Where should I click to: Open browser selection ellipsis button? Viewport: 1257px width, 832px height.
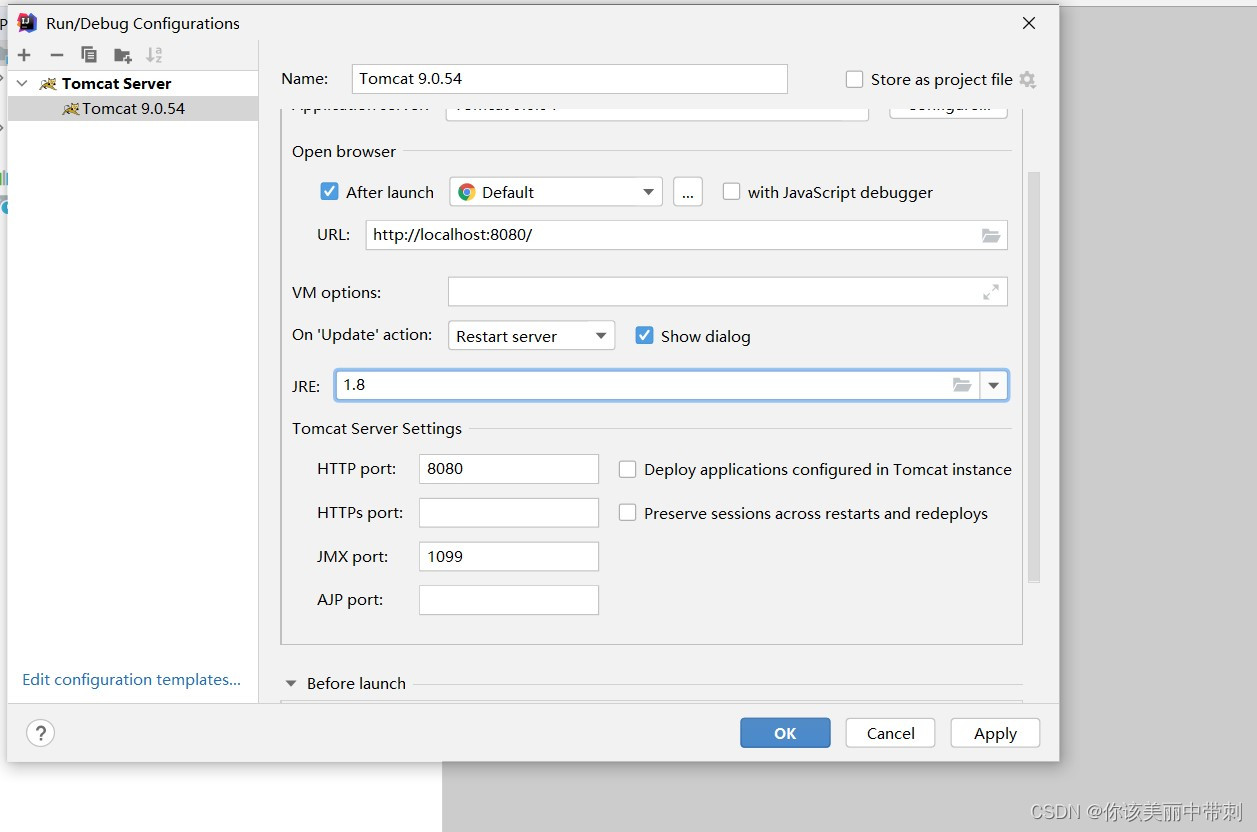(x=687, y=192)
